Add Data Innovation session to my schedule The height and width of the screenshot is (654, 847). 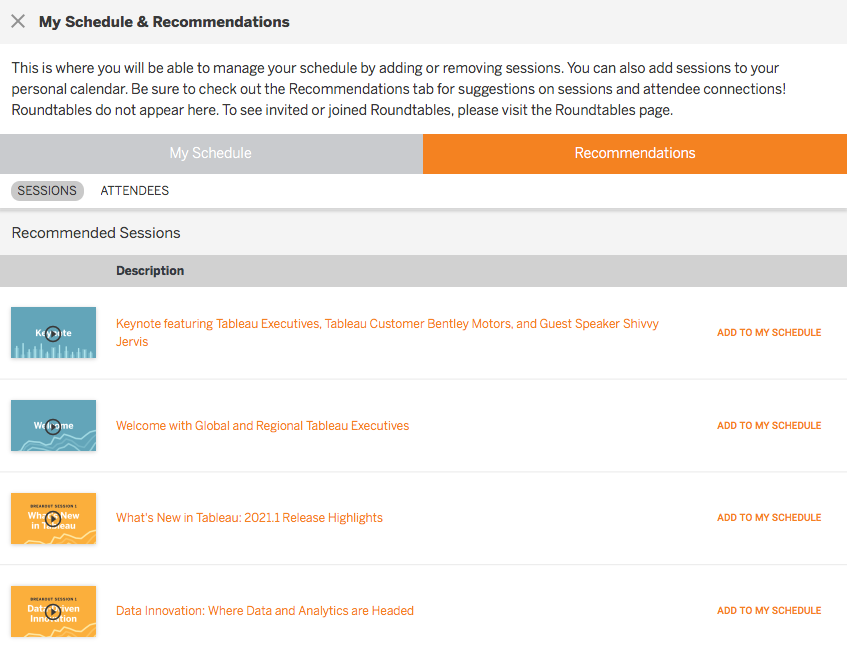point(769,611)
